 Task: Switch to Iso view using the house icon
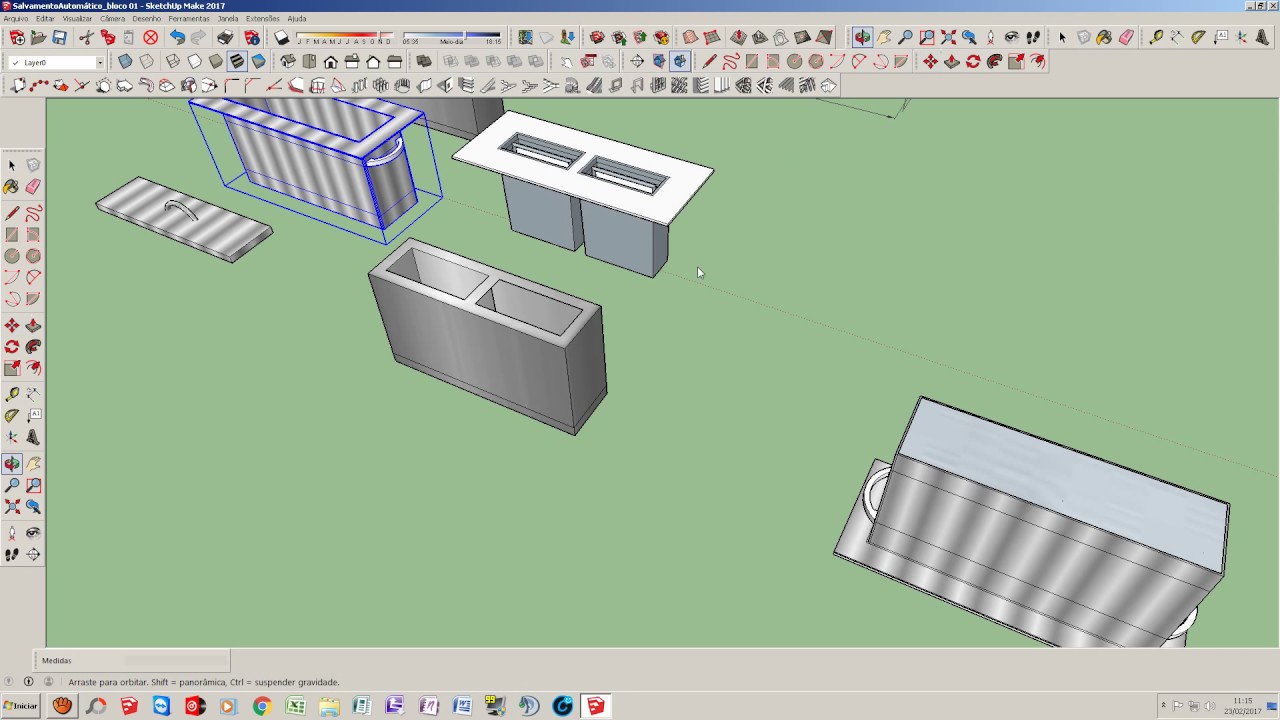pyautogui.click(x=288, y=62)
